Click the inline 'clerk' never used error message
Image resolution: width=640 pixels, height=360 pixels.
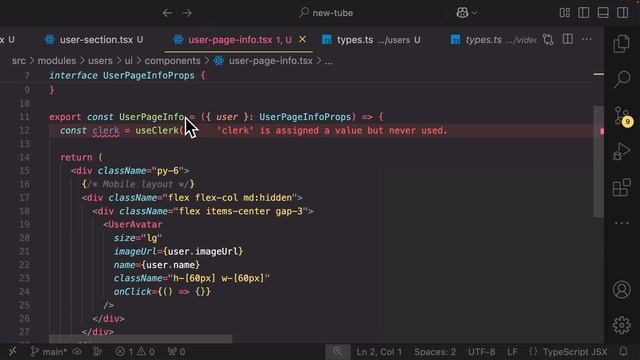(332, 131)
